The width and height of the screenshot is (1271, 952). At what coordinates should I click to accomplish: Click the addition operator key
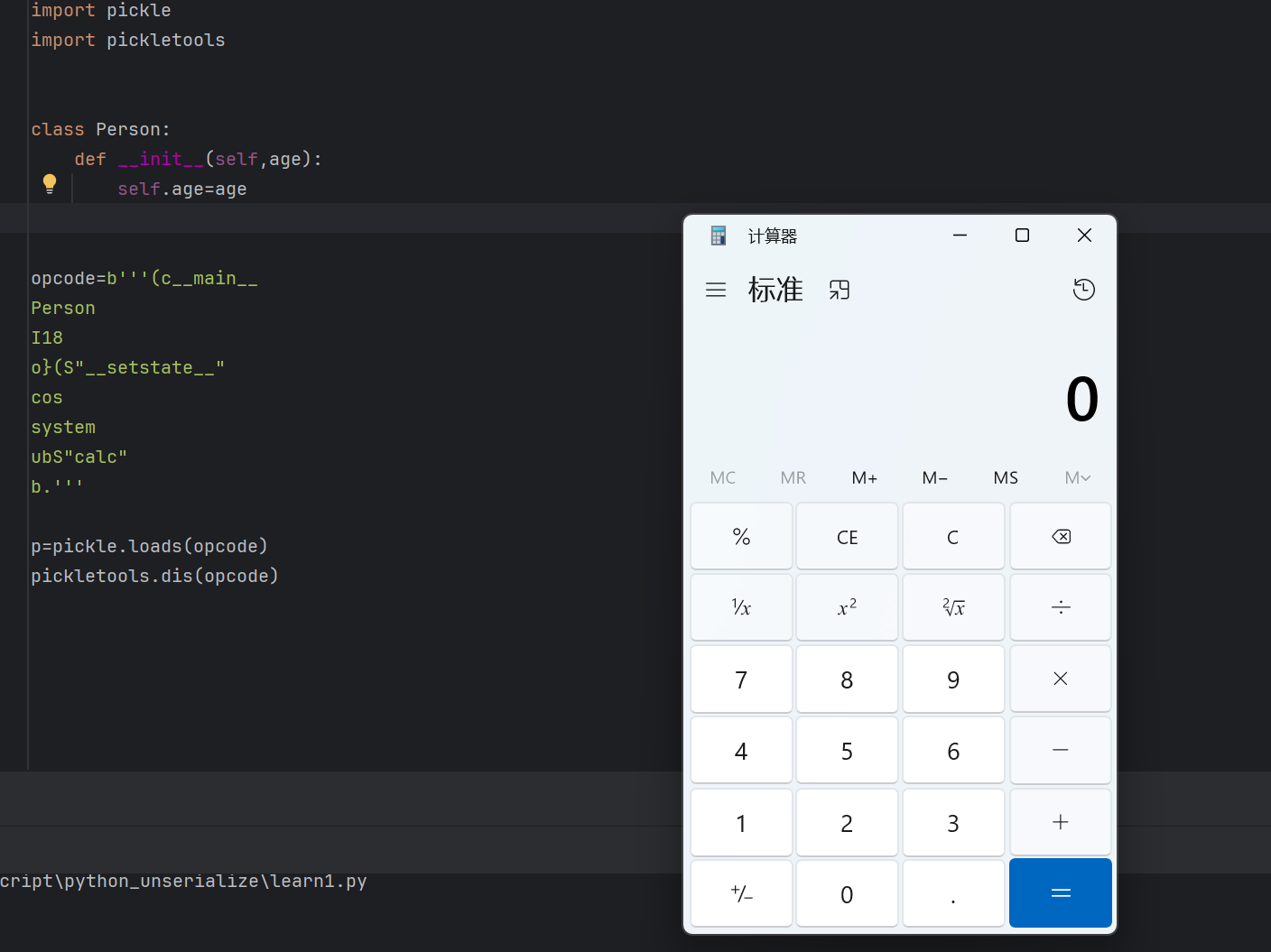1061,822
